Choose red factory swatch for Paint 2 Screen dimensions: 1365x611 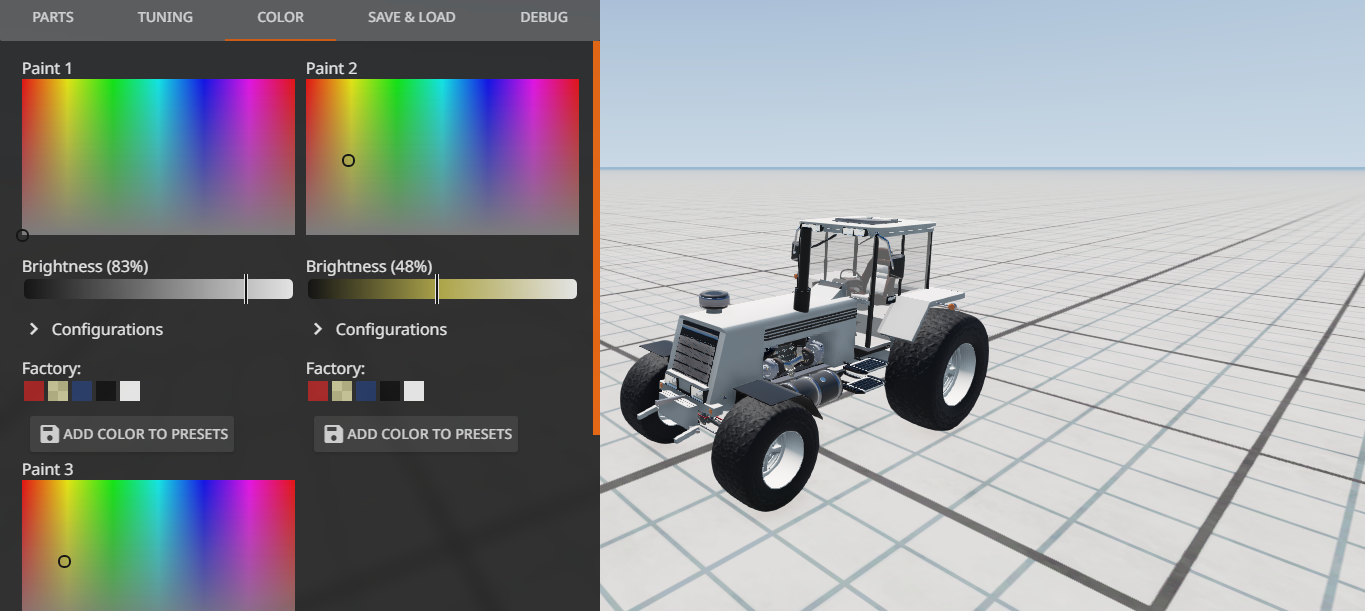coord(318,391)
